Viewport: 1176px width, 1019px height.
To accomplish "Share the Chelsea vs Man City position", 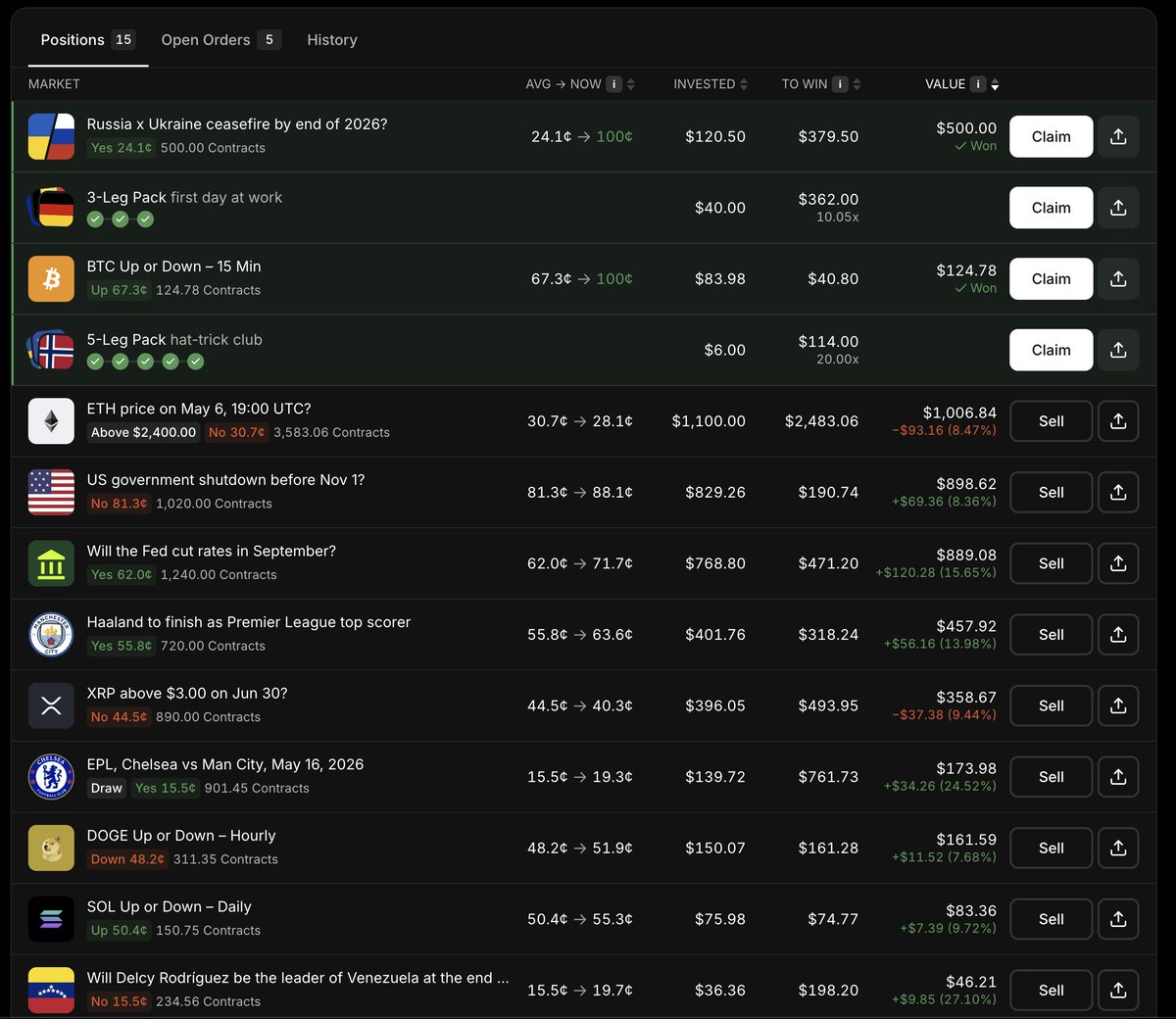I will (1118, 777).
